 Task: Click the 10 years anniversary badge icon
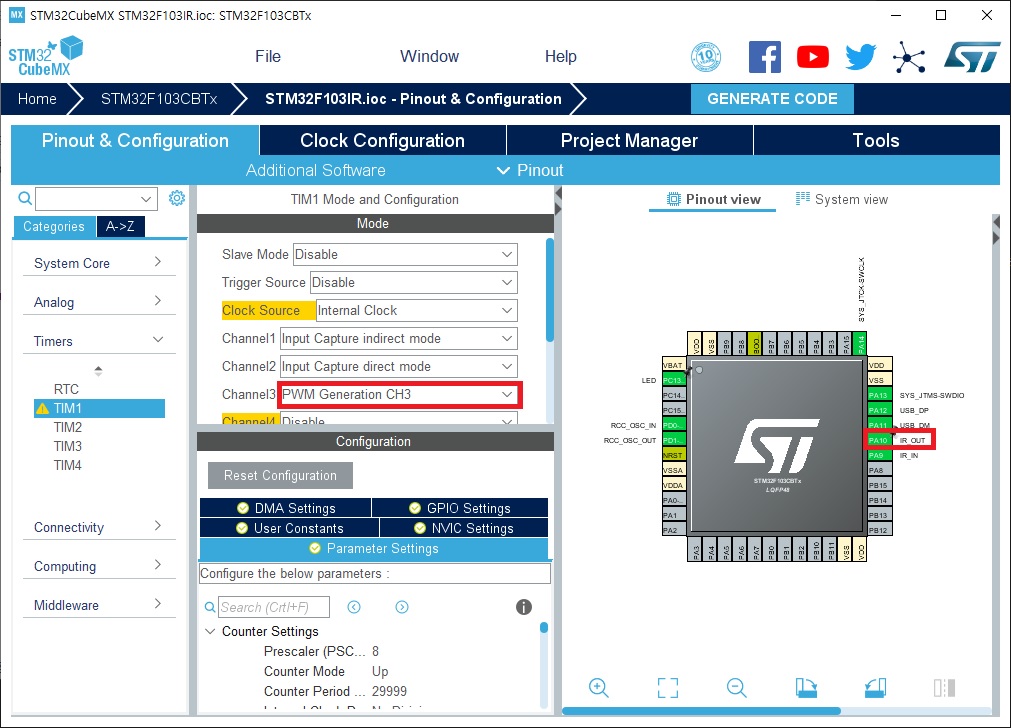pyautogui.click(x=706, y=57)
